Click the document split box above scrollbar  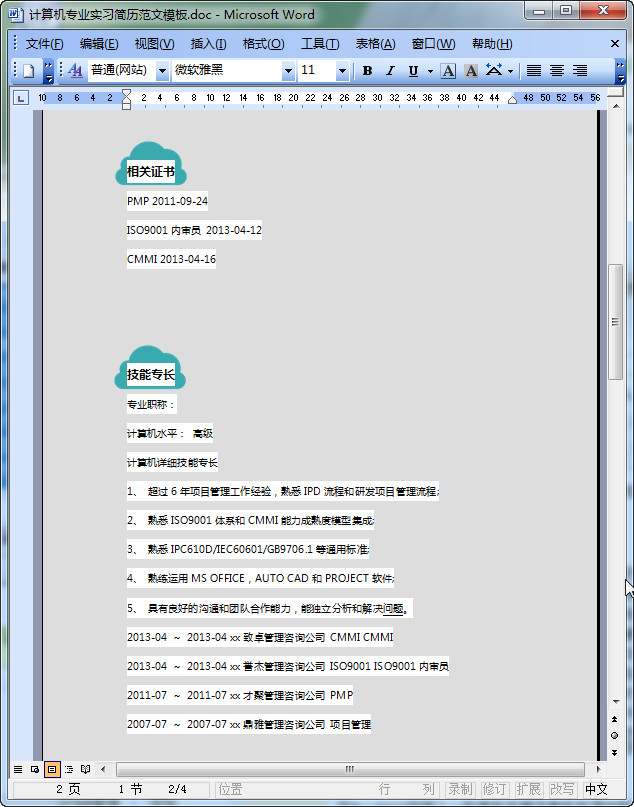pyautogui.click(x=615, y=93)
